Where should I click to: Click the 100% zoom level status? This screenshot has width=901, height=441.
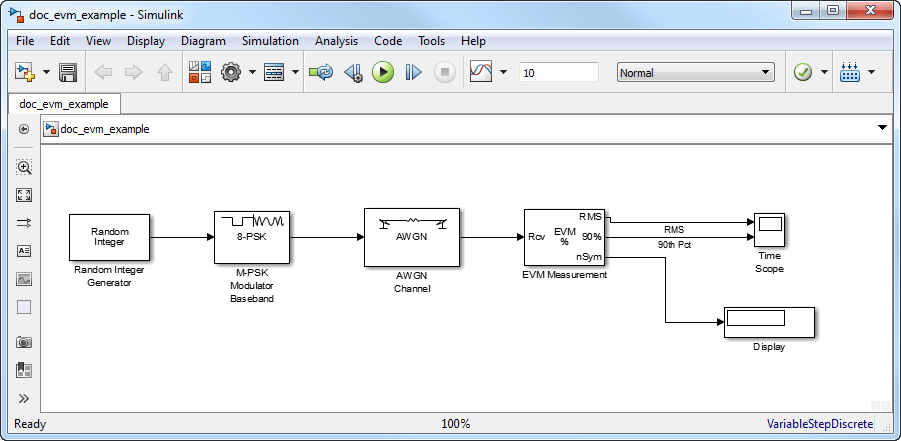456,424
